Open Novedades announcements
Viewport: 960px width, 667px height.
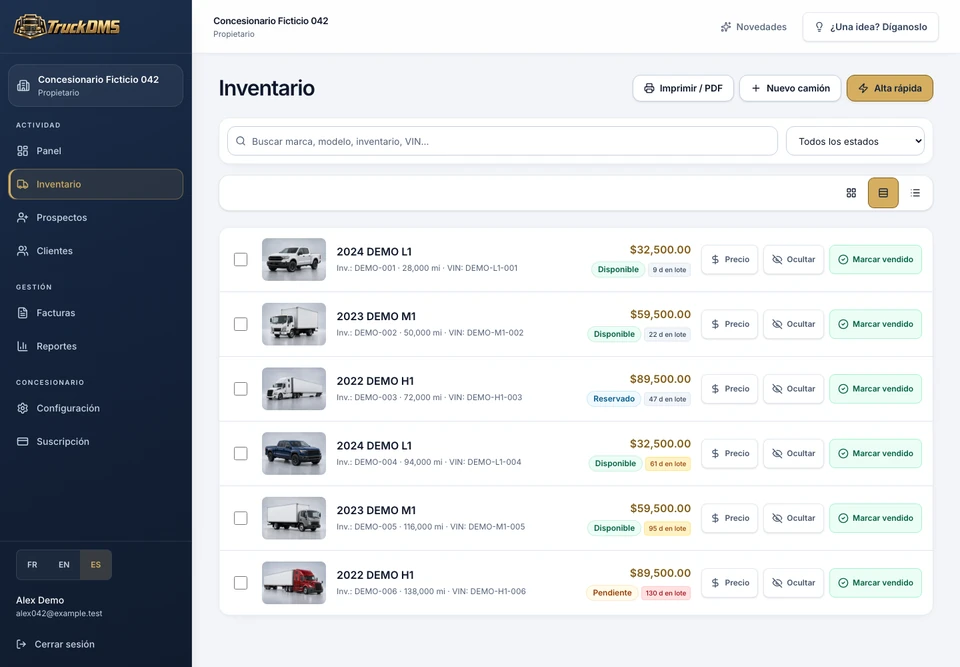coord(754,27)
